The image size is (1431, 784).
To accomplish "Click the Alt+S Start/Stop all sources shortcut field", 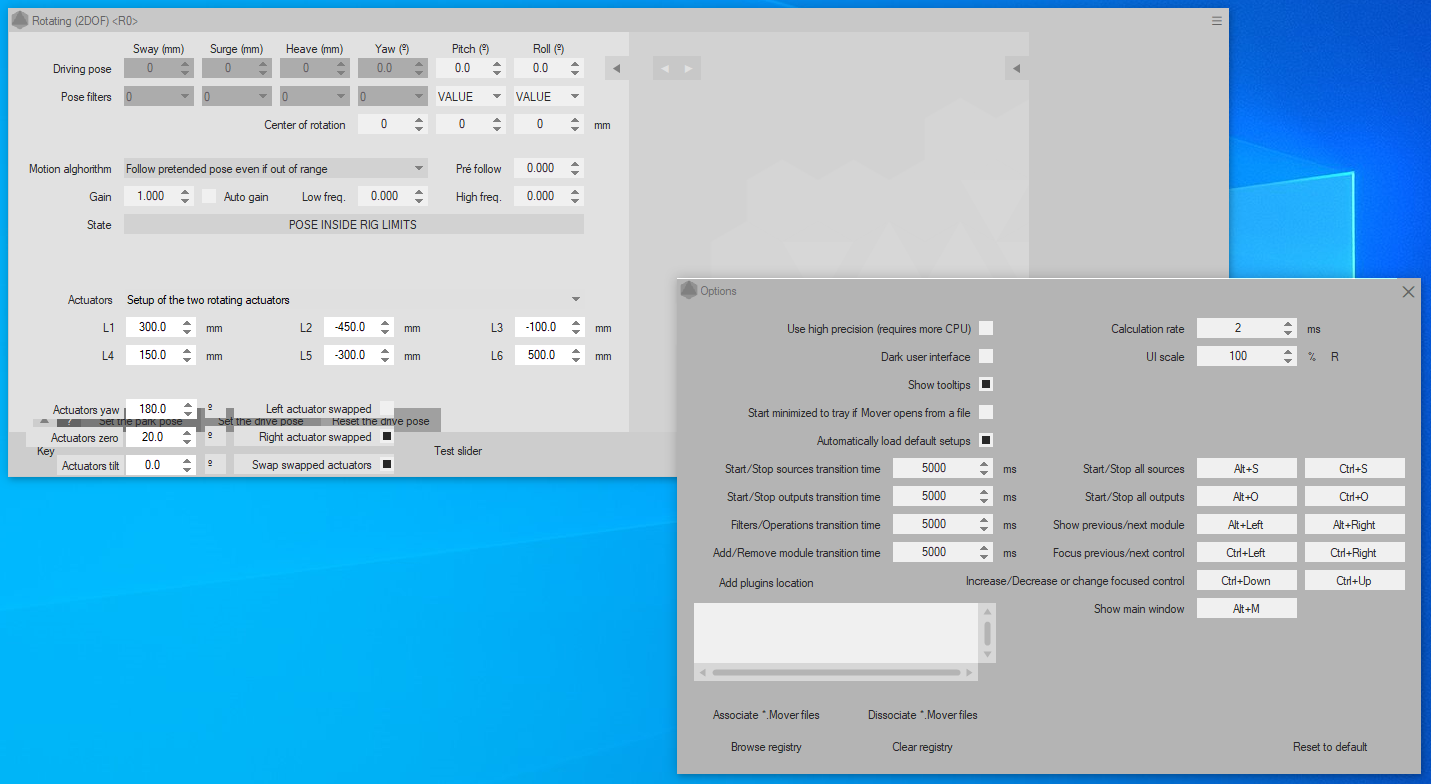I will [x=1246, y=469].
